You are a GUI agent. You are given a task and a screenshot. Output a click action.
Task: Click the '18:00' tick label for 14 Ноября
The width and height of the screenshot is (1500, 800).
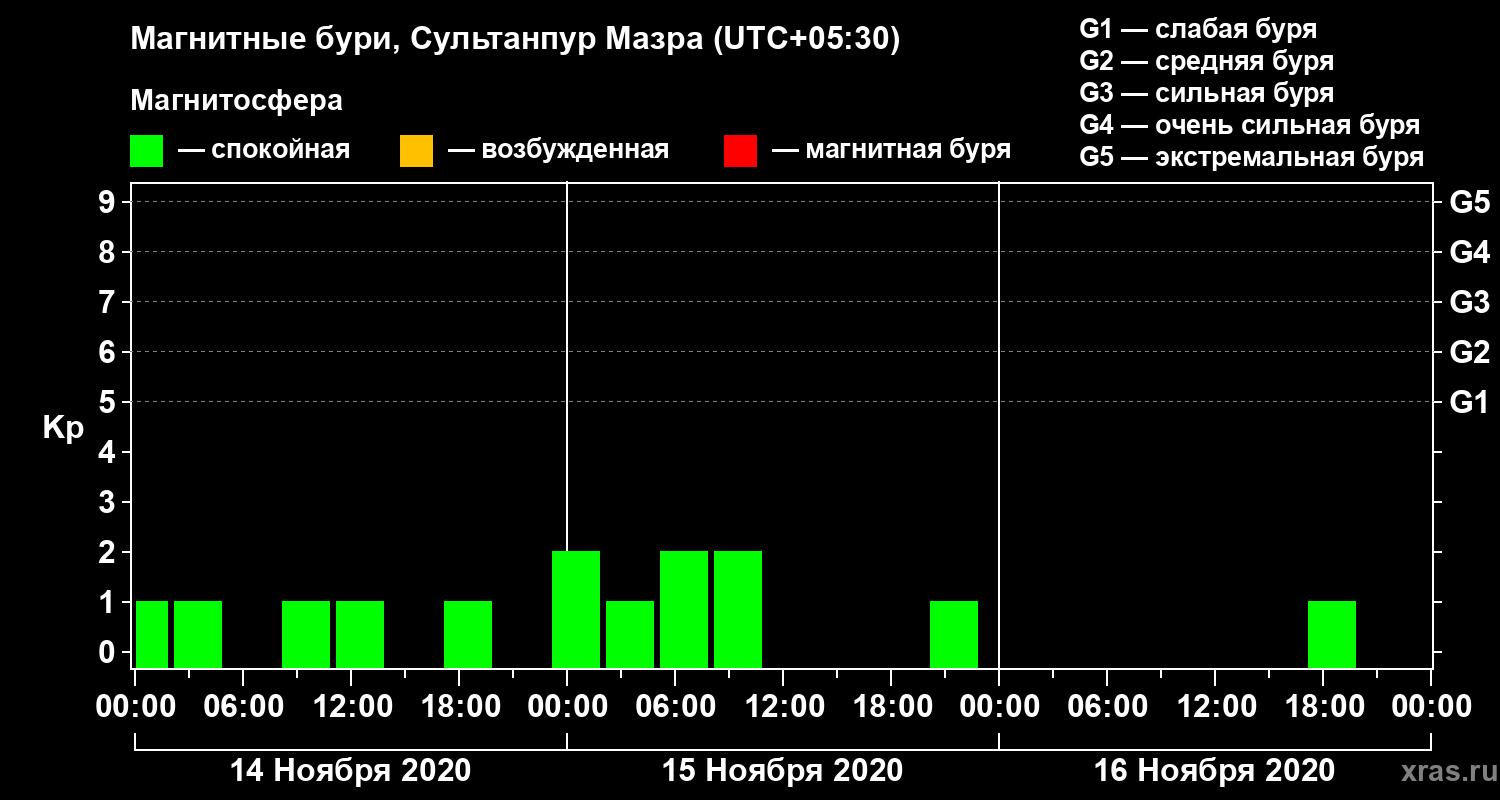(x=459, y=707)
